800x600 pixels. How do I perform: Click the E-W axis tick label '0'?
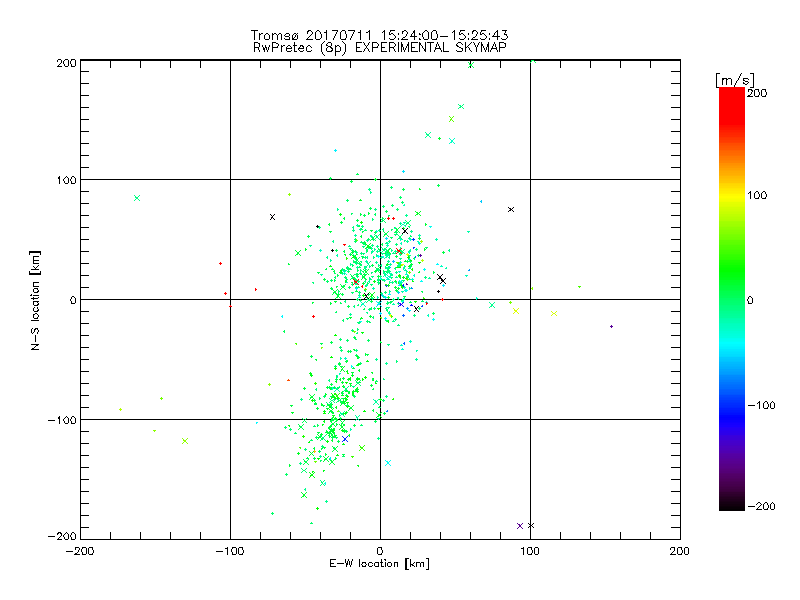point(380,551)
